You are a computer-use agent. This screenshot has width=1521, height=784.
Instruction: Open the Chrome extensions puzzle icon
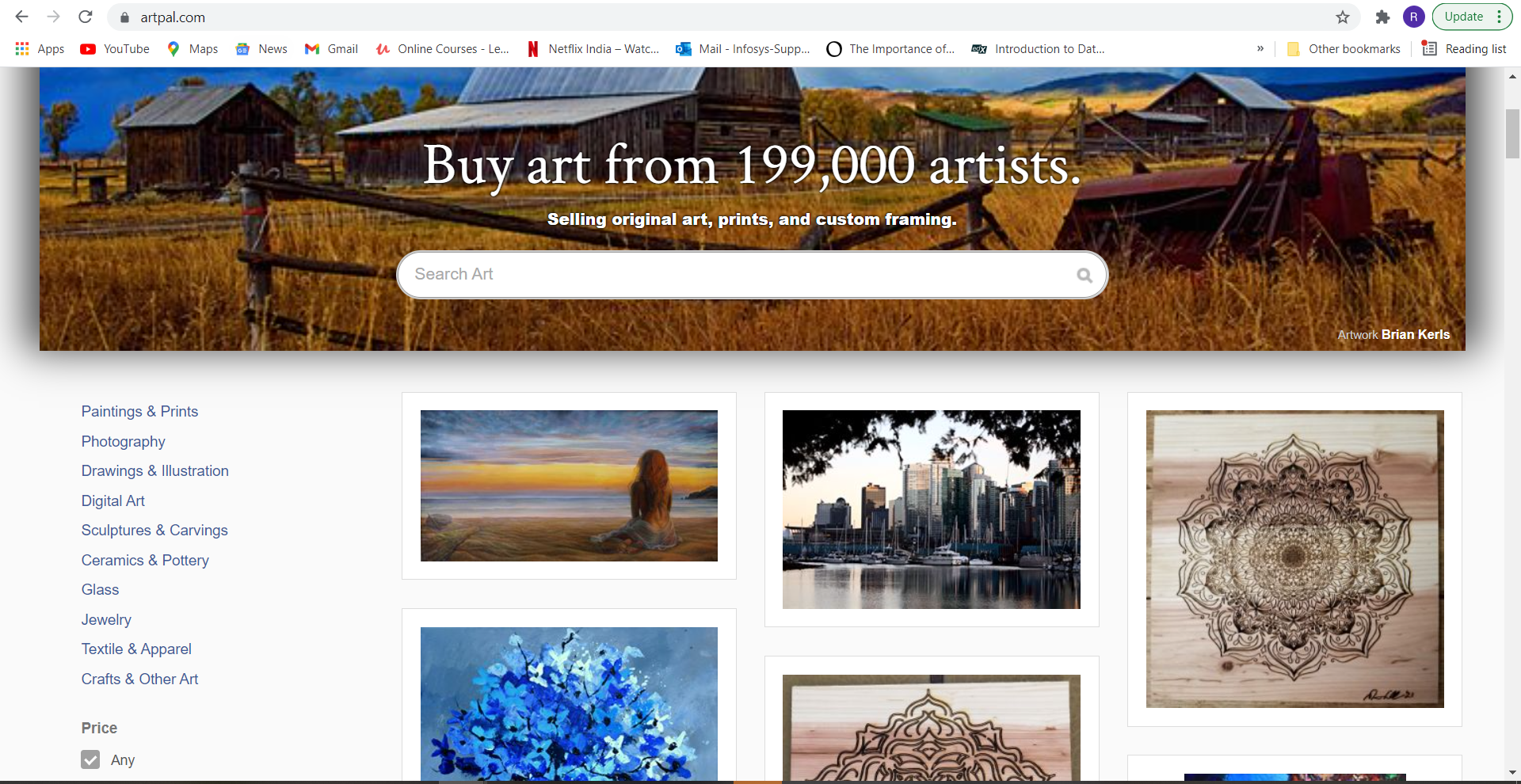click(x=1382, y=17)
